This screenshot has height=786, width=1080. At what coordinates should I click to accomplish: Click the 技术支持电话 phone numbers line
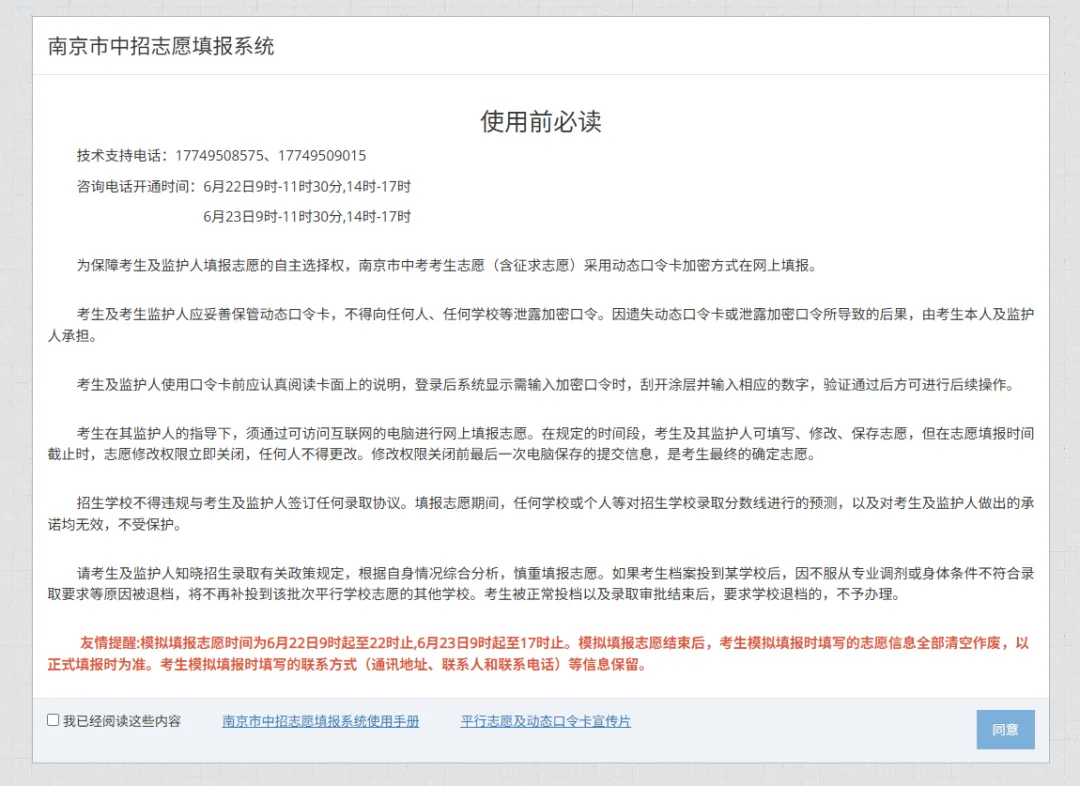pyautogui.click(x=221, y=156)
